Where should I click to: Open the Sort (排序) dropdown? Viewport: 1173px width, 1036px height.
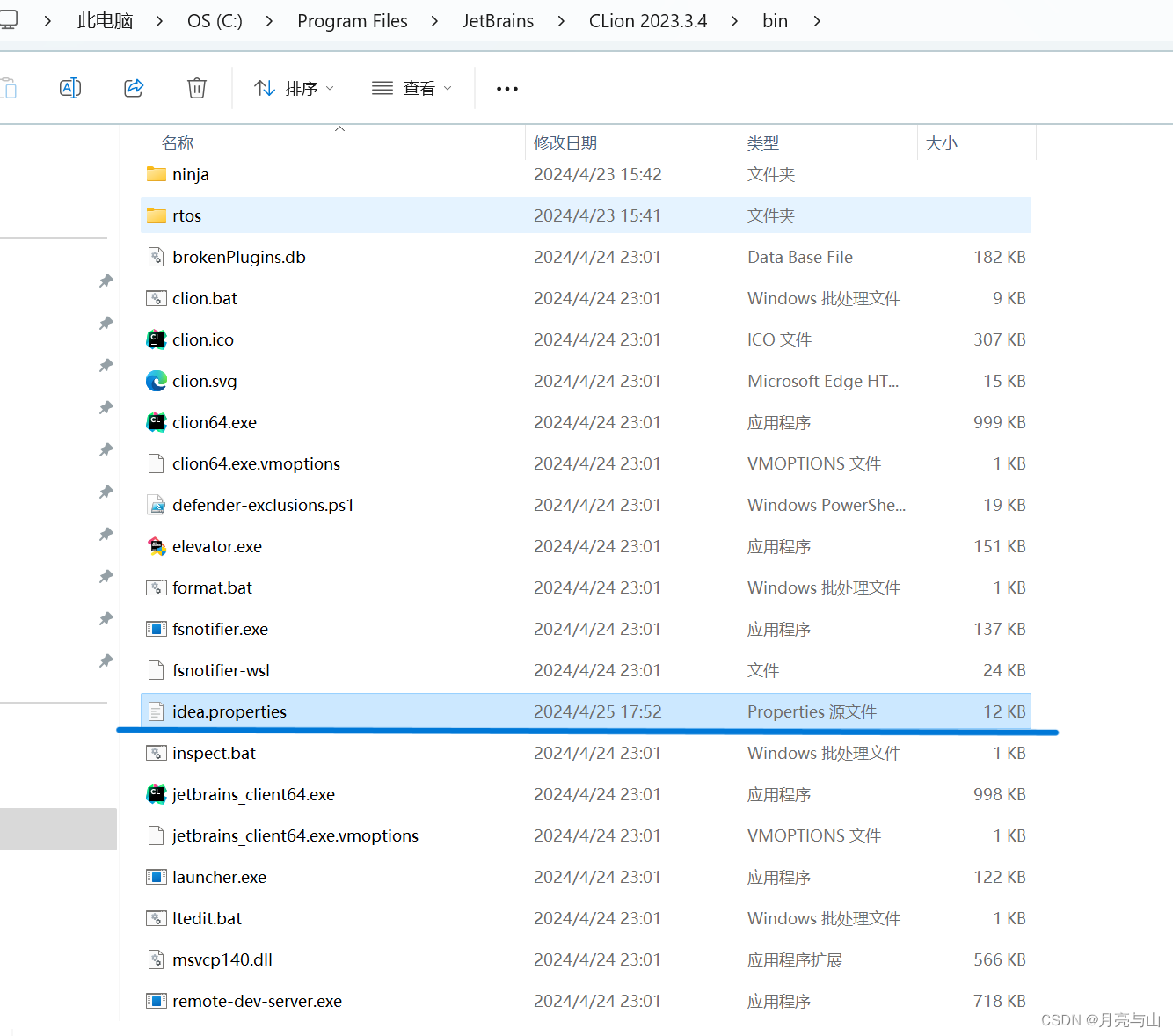pyautogui.click(x=294, y=88)
